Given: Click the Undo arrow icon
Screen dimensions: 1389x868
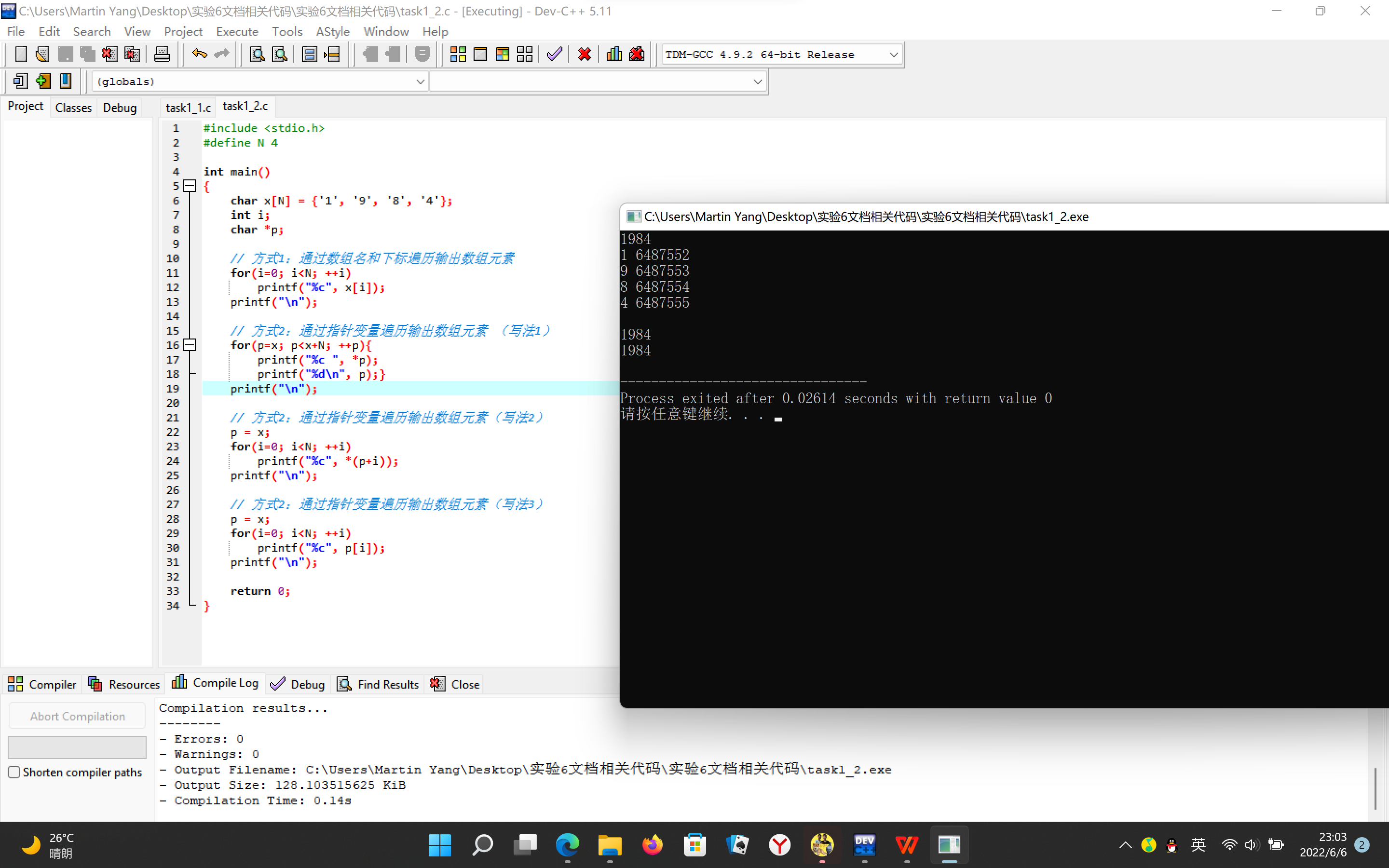Looking at the screenshot, I should pyautogui.click(x=199, y=54).
